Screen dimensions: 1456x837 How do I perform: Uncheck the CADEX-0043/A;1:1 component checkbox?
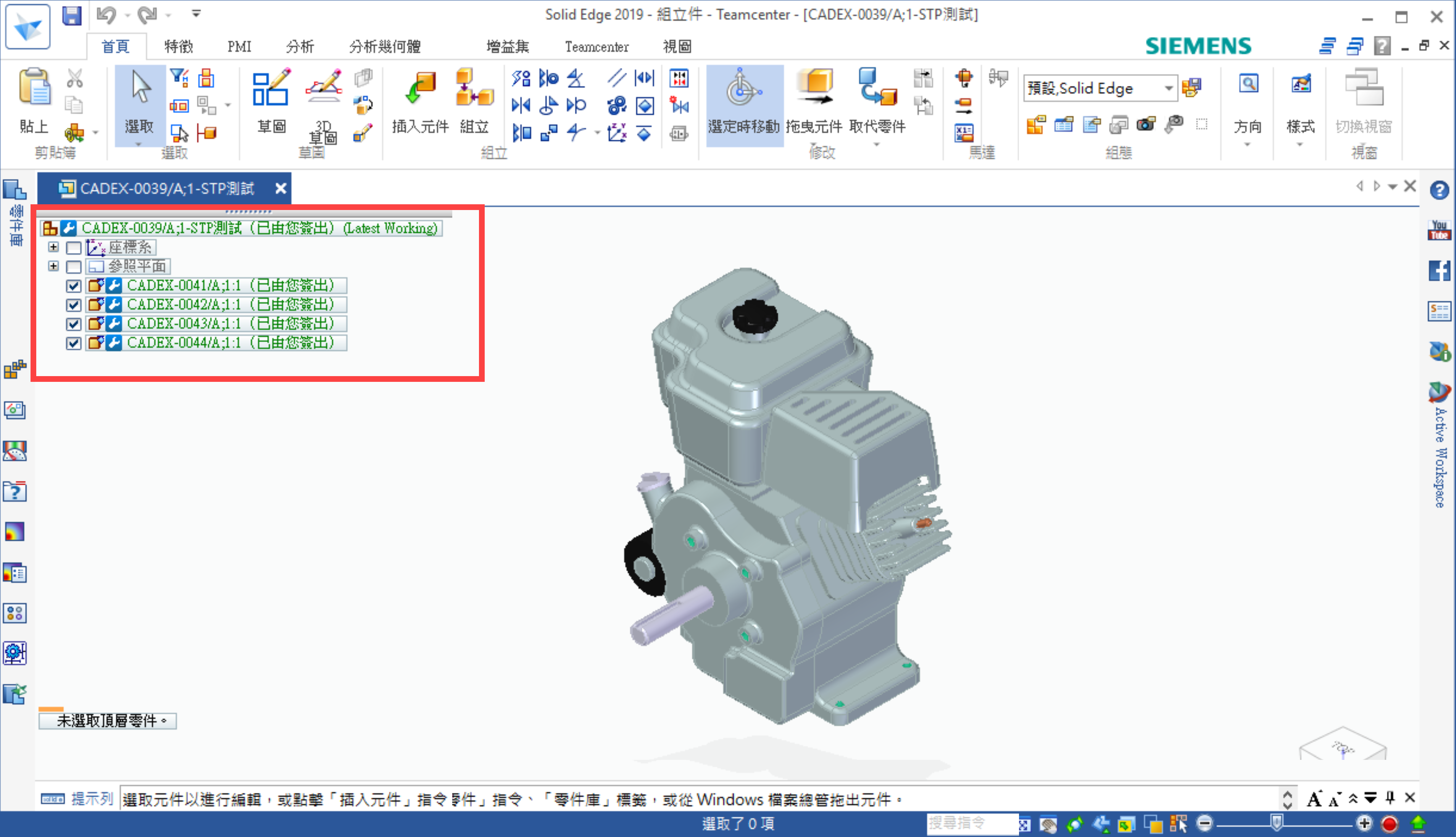coord(74,324)
